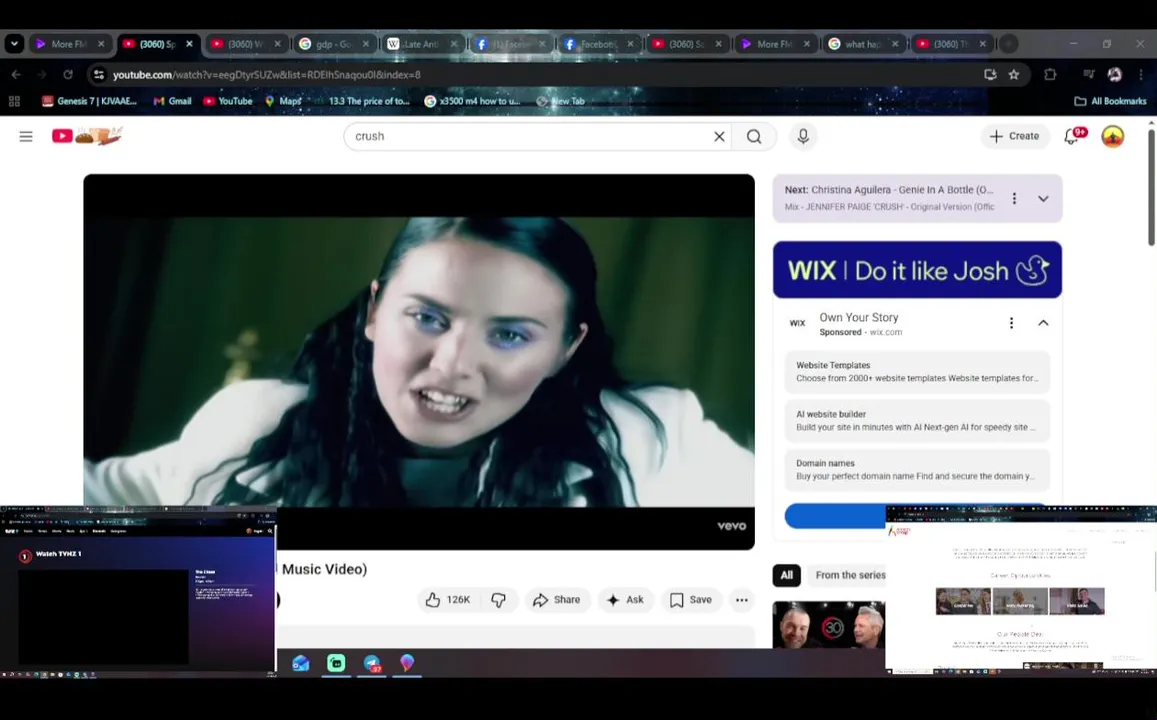Open the account avatar menu
The width and height of the screenshot is (1157, 720).
[x=1112, y=136]
